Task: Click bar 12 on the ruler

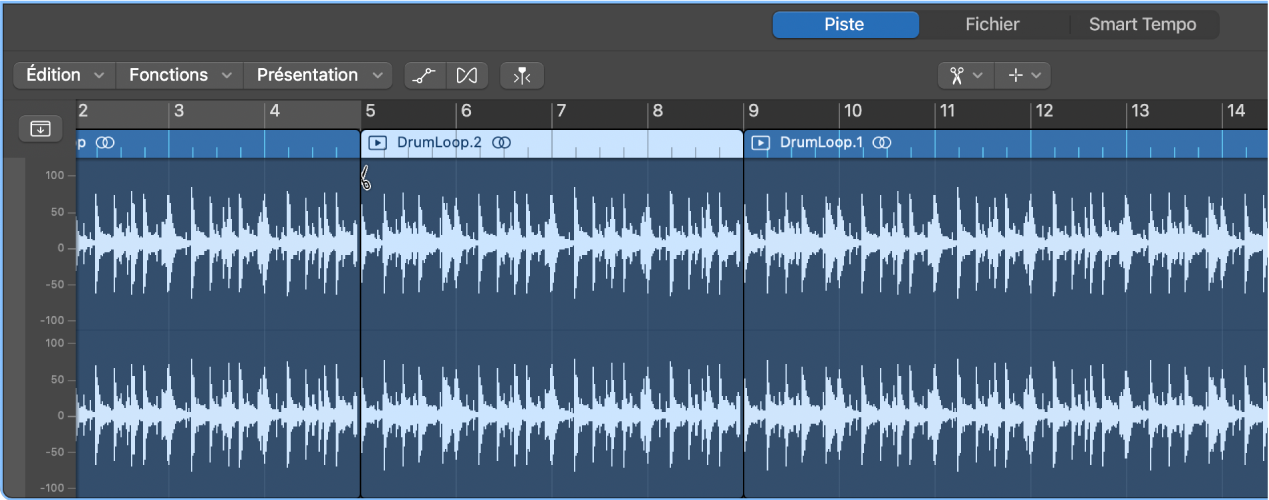Action: pyautogui.click(x=1044, y=111)
